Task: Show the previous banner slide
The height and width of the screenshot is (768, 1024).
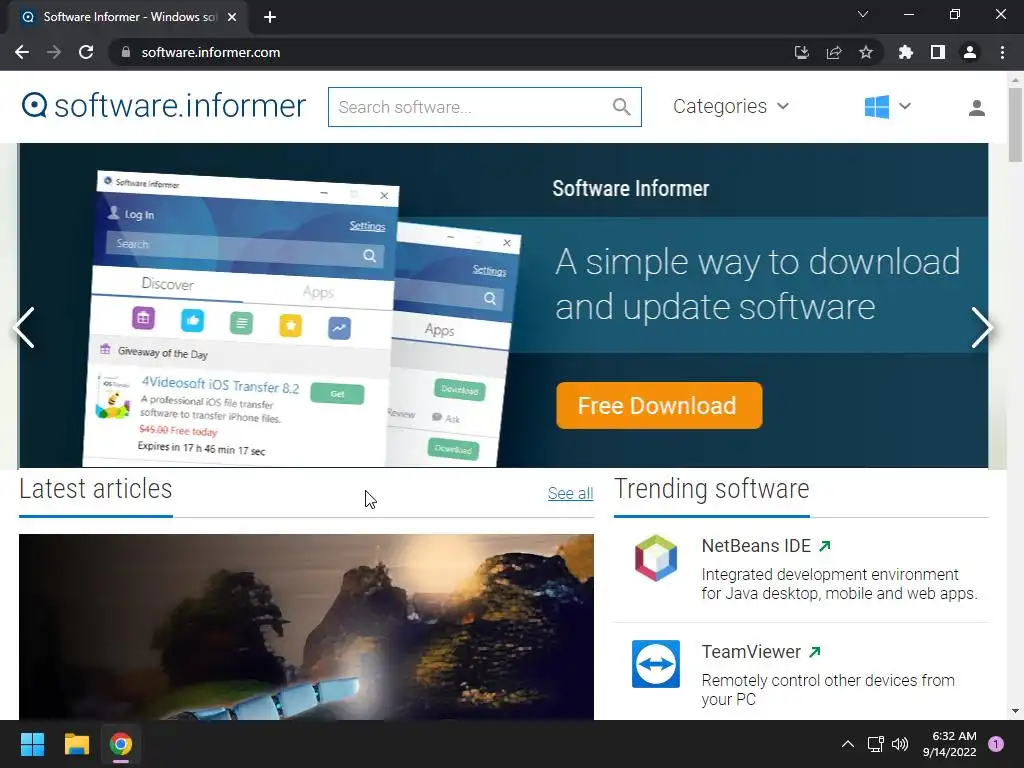Action: (x=24, y=328)
